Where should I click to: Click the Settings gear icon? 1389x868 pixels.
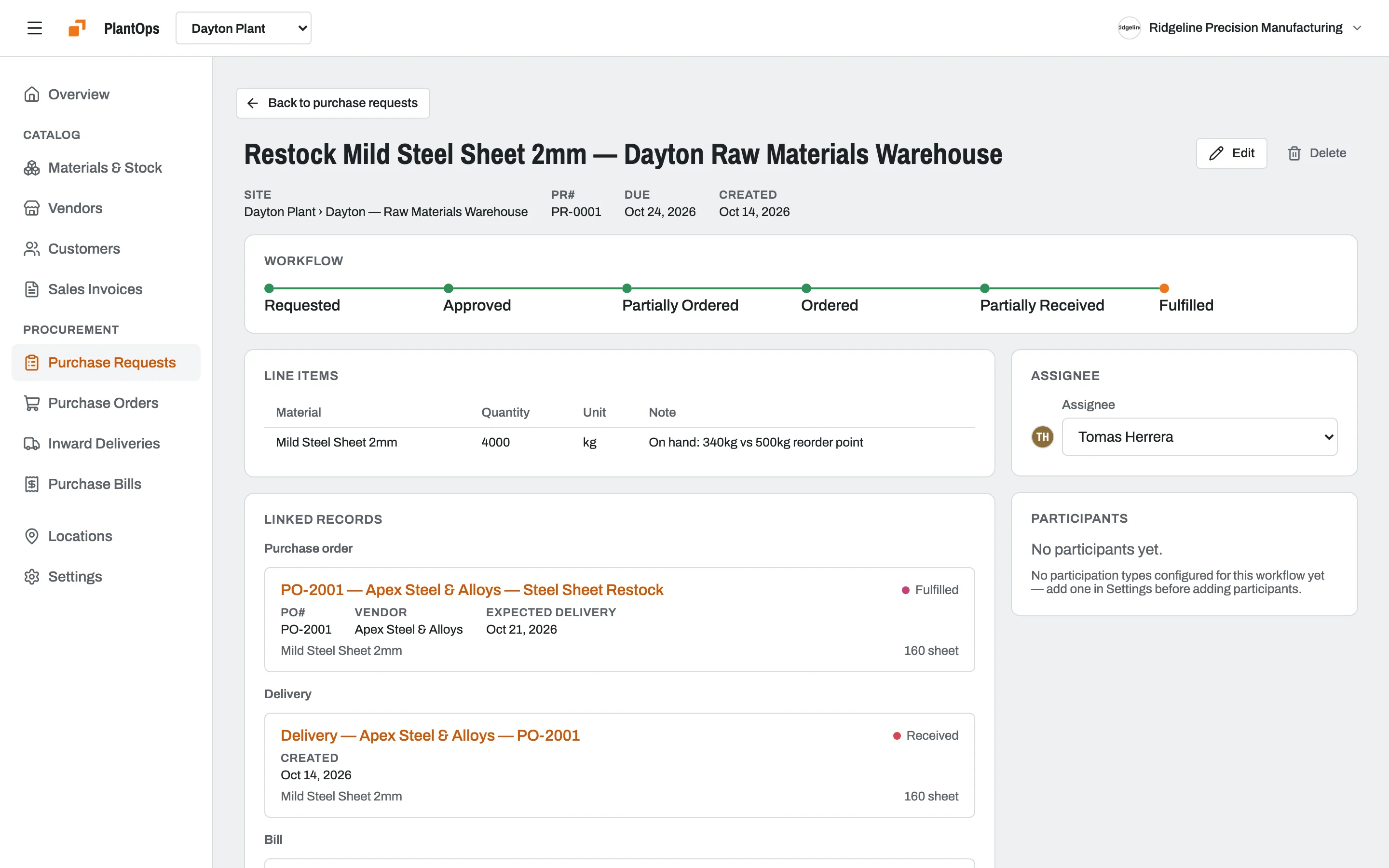click(31, 576)
